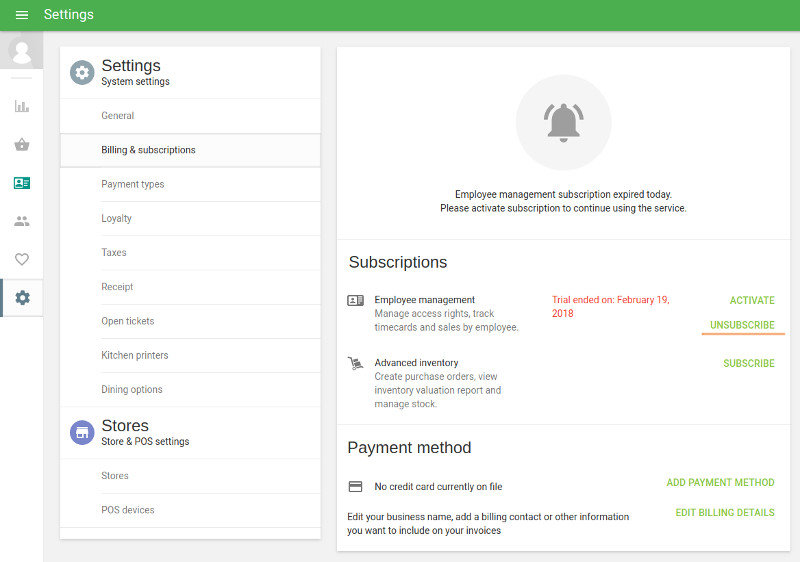Unsubscribe from Employee management

(742, 325)
